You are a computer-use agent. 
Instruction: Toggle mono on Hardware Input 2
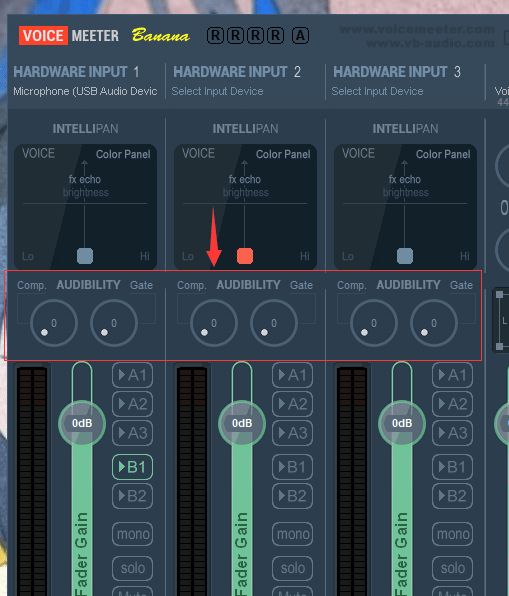click(x=293, y=534)
